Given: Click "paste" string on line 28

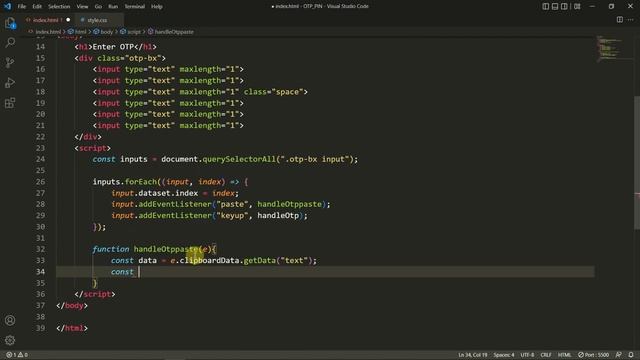Looking at the screenshot, I should [232, 204].
